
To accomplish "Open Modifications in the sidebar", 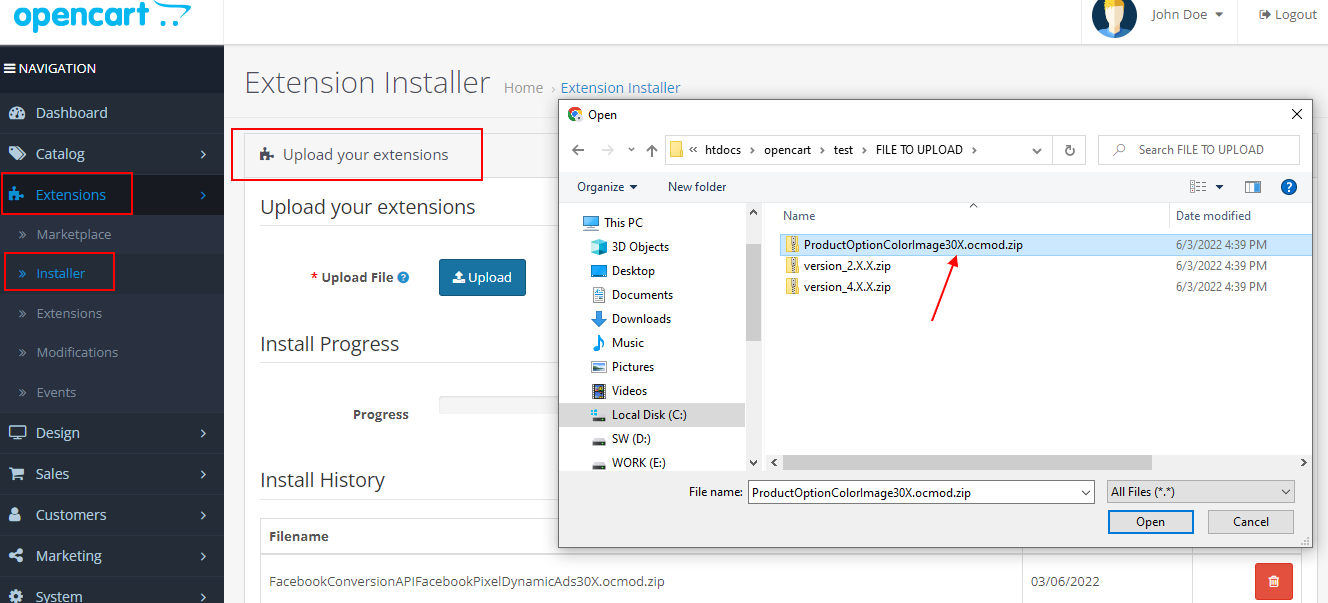I will (77, 352).
